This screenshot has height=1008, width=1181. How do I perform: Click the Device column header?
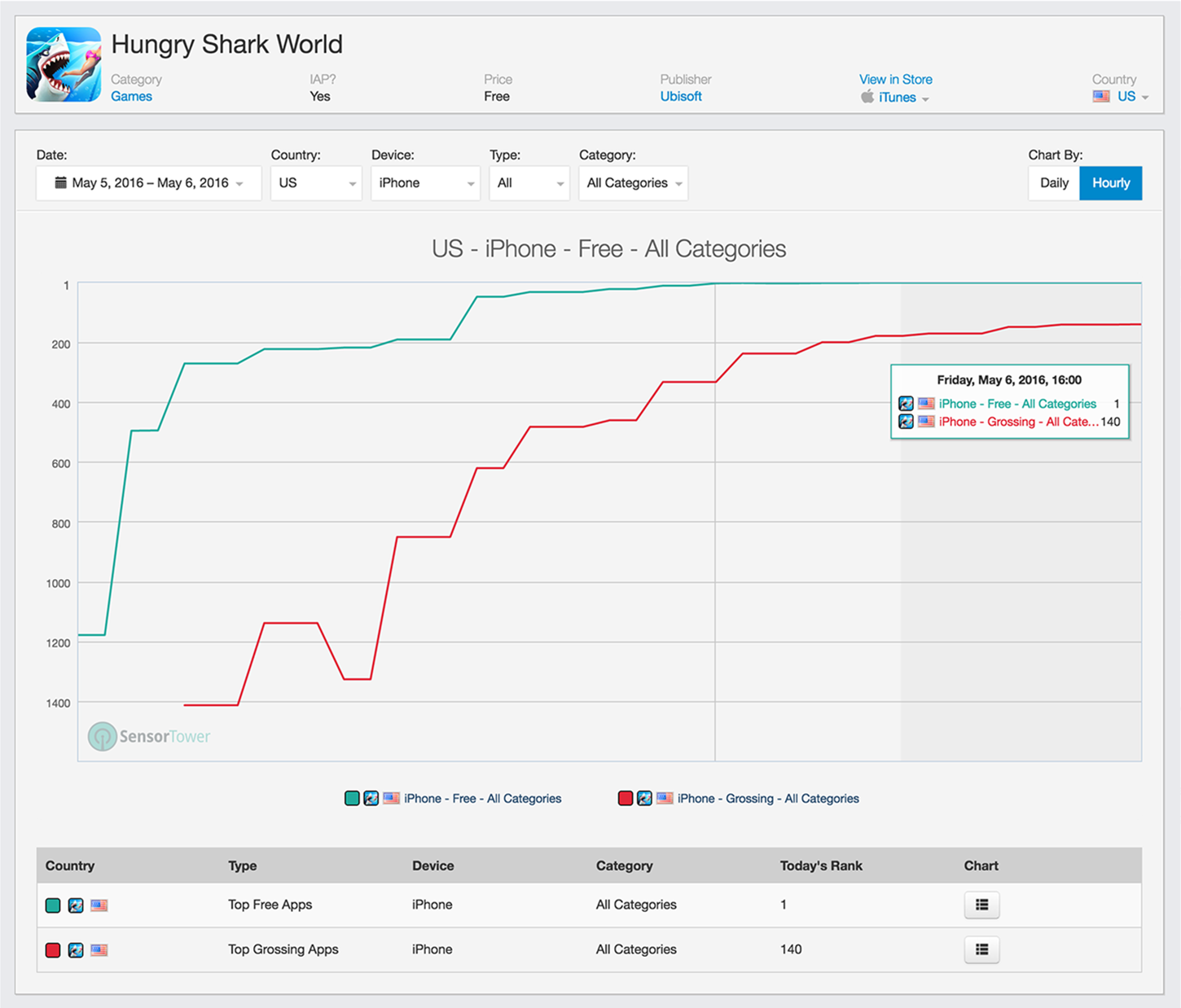(433, 866)
